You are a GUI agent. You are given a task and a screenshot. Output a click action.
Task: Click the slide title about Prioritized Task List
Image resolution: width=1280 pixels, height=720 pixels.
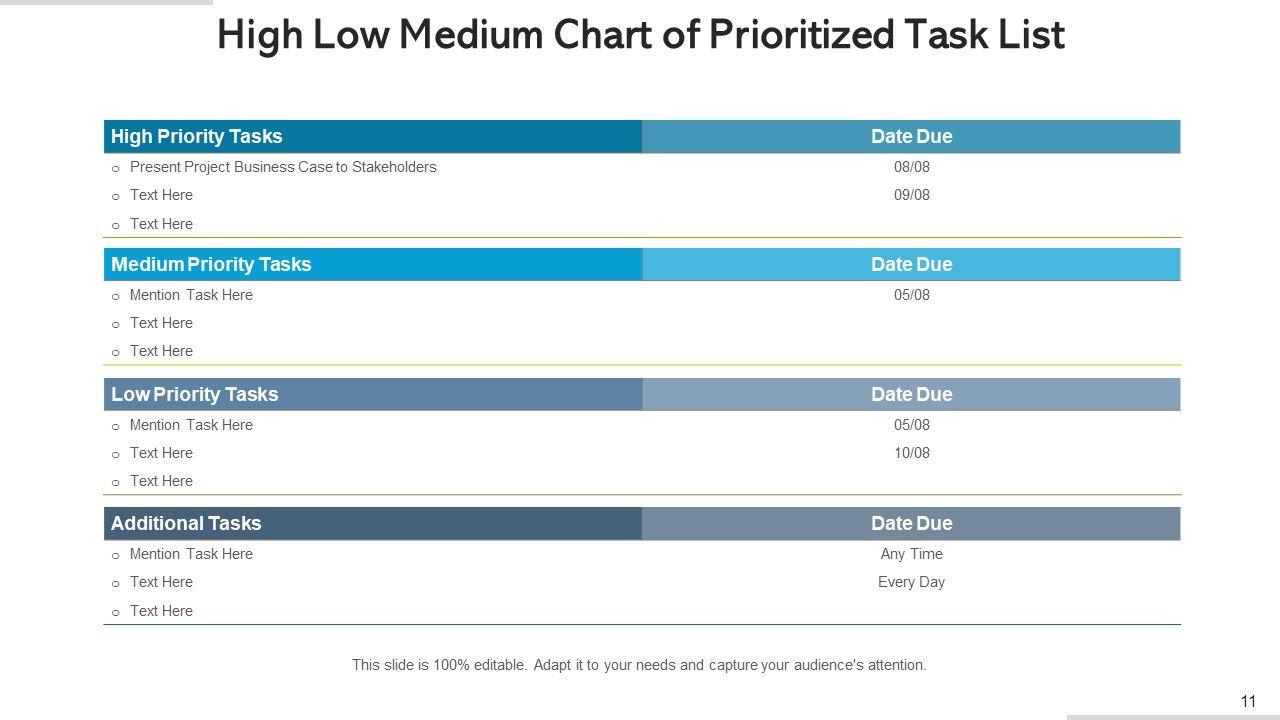(x=640, y=35)
